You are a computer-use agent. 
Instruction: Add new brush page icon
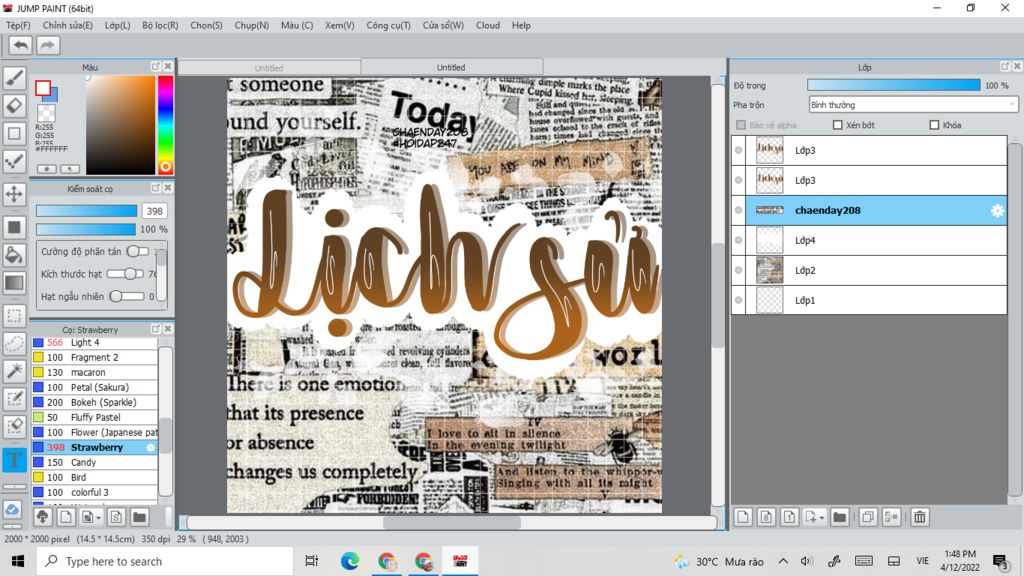(66, 517)
